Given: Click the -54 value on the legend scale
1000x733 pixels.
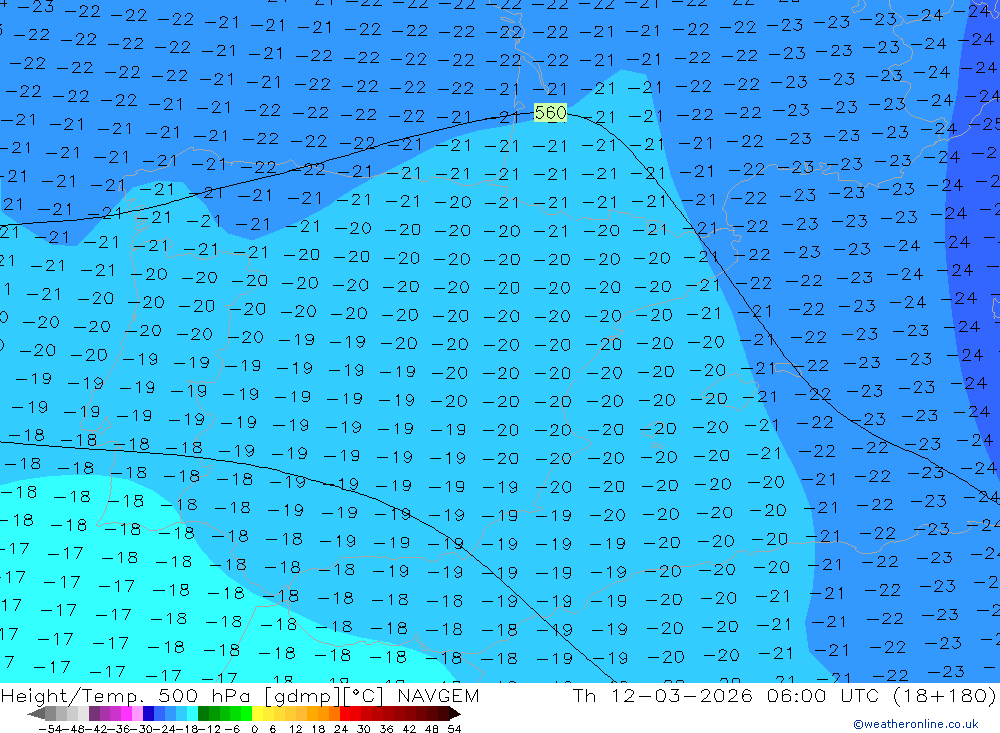Looking at the screenshot, I should point(49,729).
